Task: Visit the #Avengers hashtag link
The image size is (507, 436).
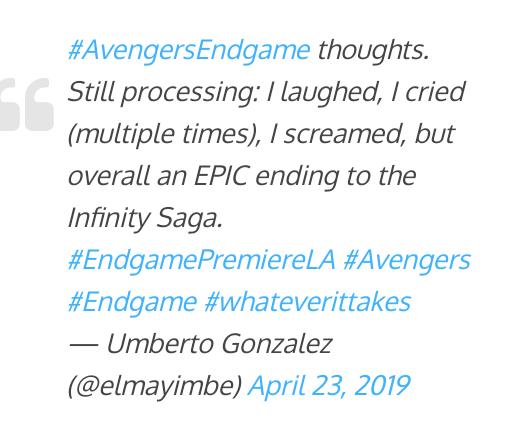Action: coord(407,261)
